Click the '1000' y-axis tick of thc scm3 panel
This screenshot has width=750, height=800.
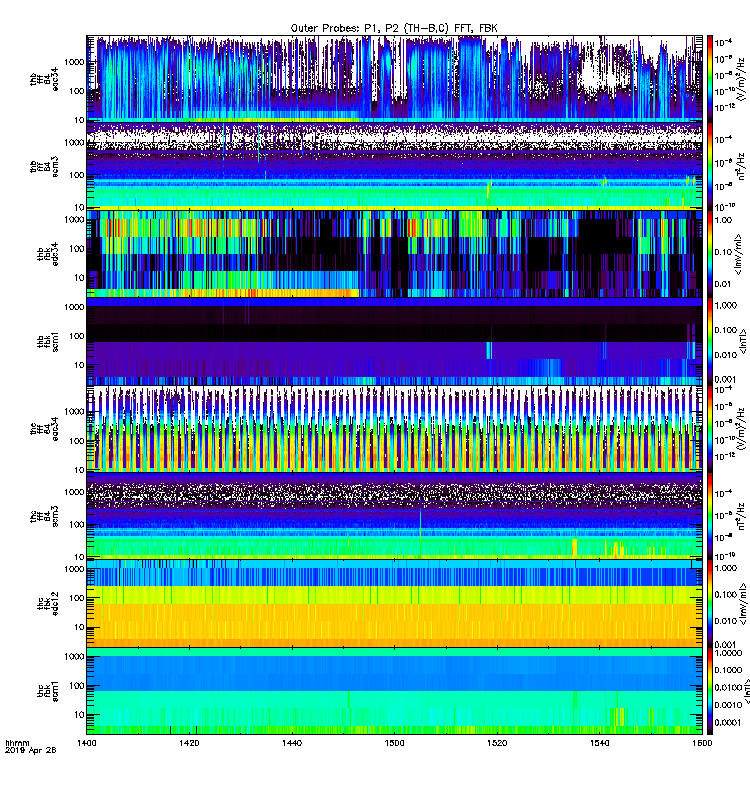(74, 492)
